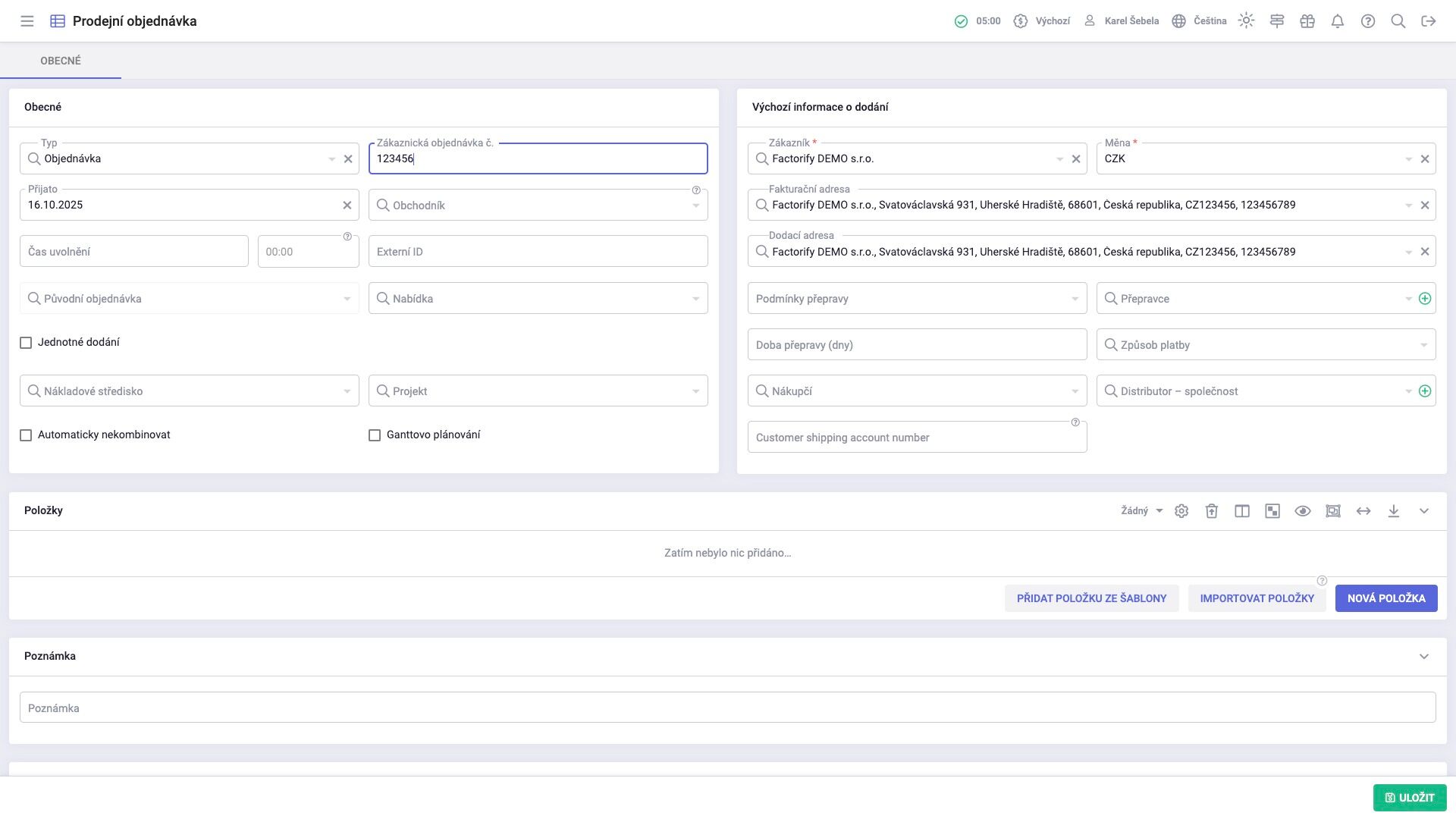Collapse the Poznámka section chevron
Screen dimensions: 1456x819
pos(1423,657)
